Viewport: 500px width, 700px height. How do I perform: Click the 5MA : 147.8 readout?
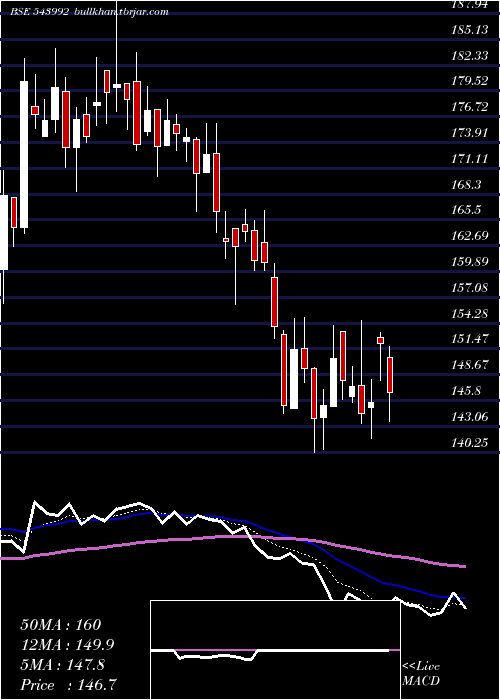click(x=62, y=665)
